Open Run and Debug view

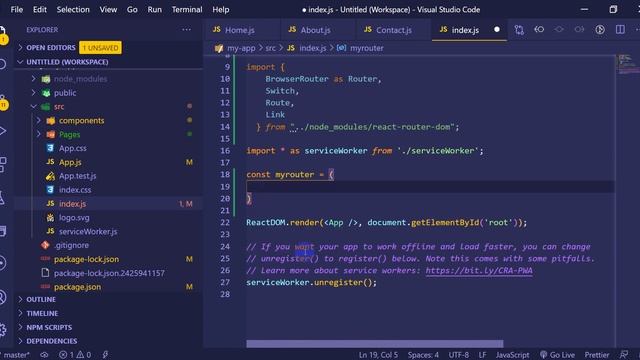(x=2, y=131)
